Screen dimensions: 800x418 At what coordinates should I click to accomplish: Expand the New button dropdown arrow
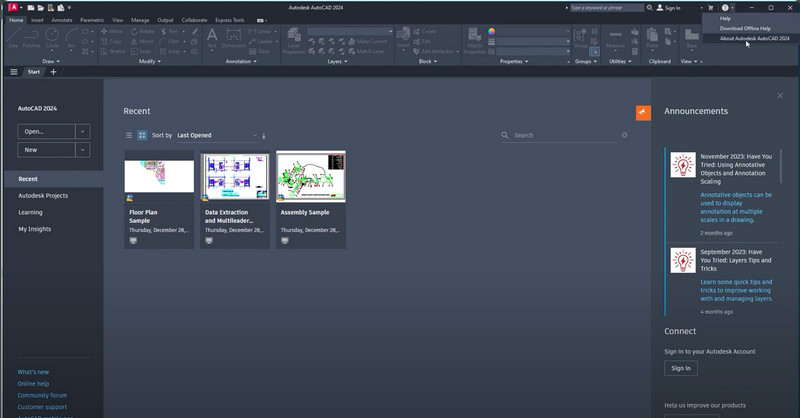pos(83,150)
